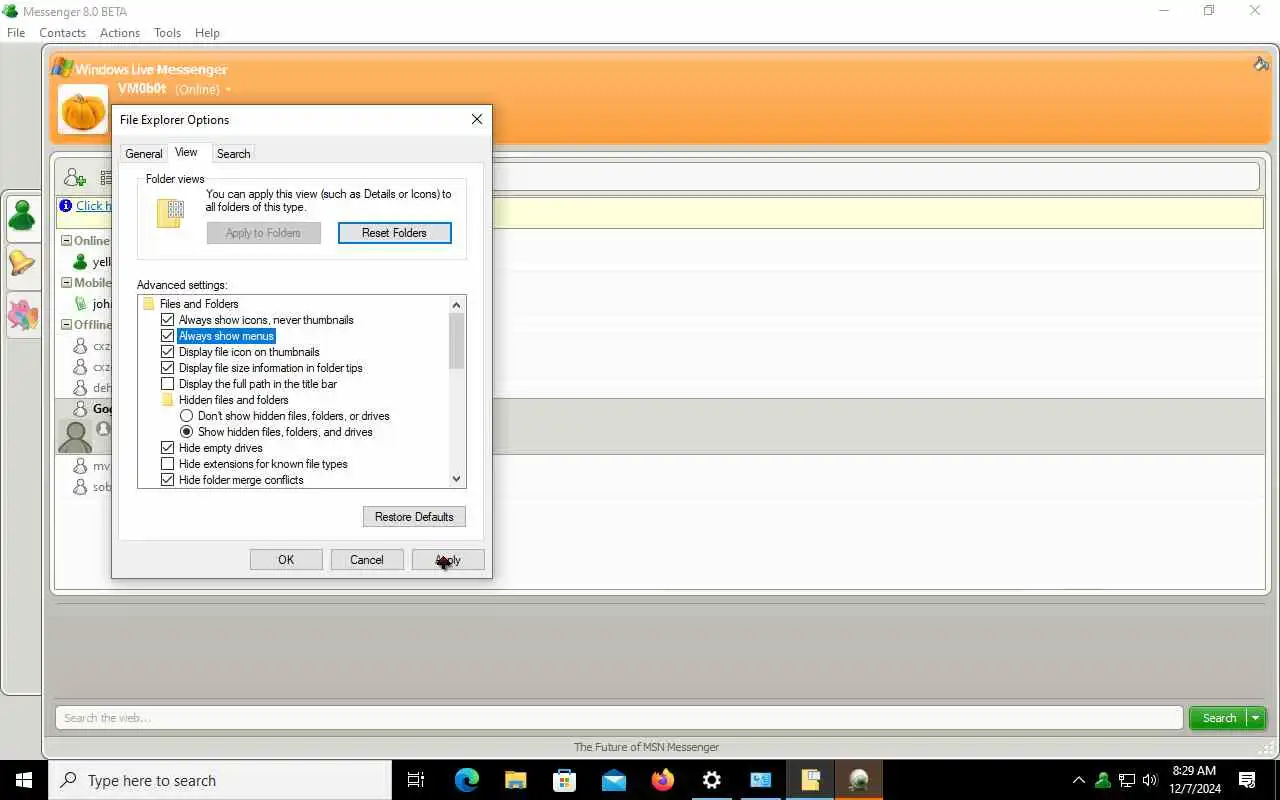Open Task View on the taskbar
Viewport: 1280px width, 800px height.
pos(416,780)
